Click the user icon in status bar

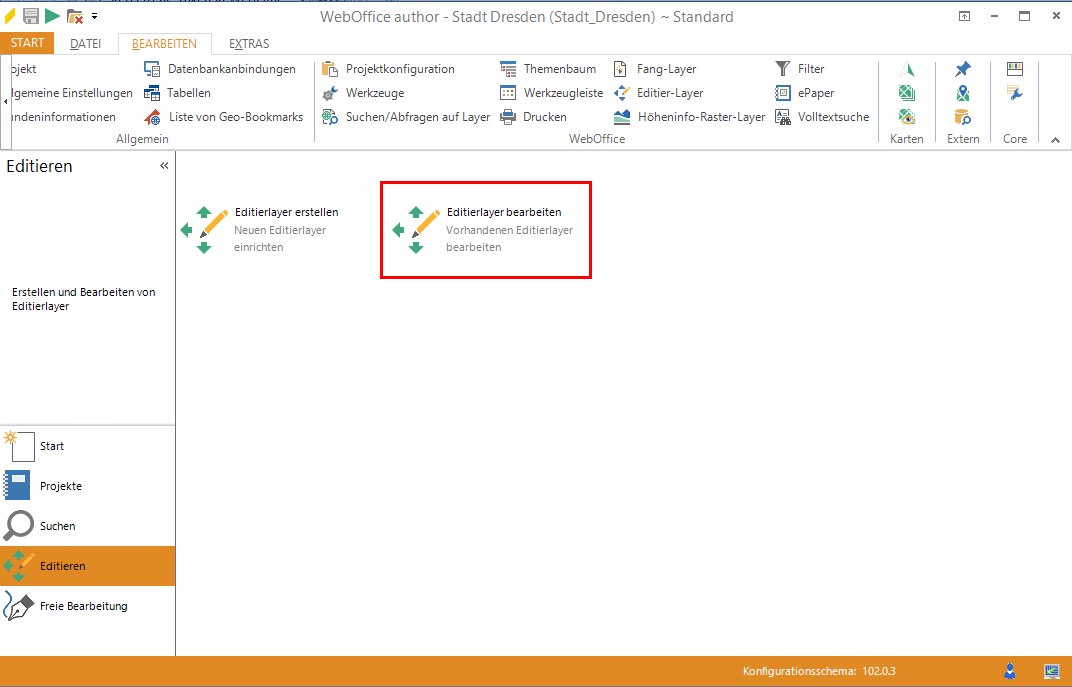tap(1011, 670)
